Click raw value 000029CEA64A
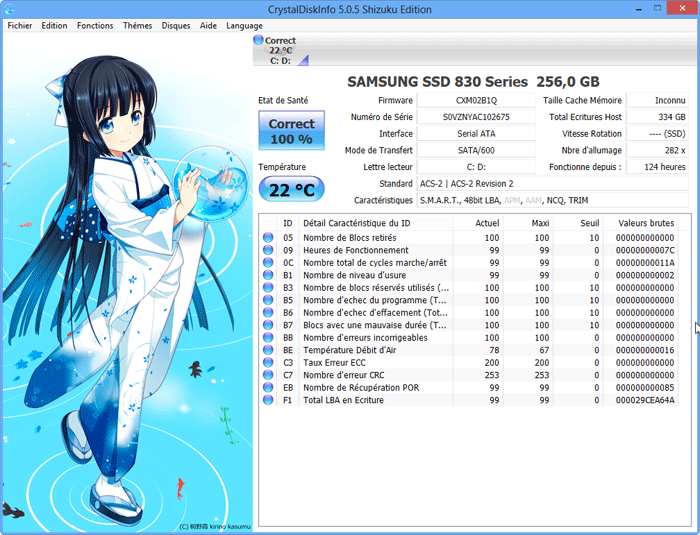 pyautogui.click(x=645, y=400)
